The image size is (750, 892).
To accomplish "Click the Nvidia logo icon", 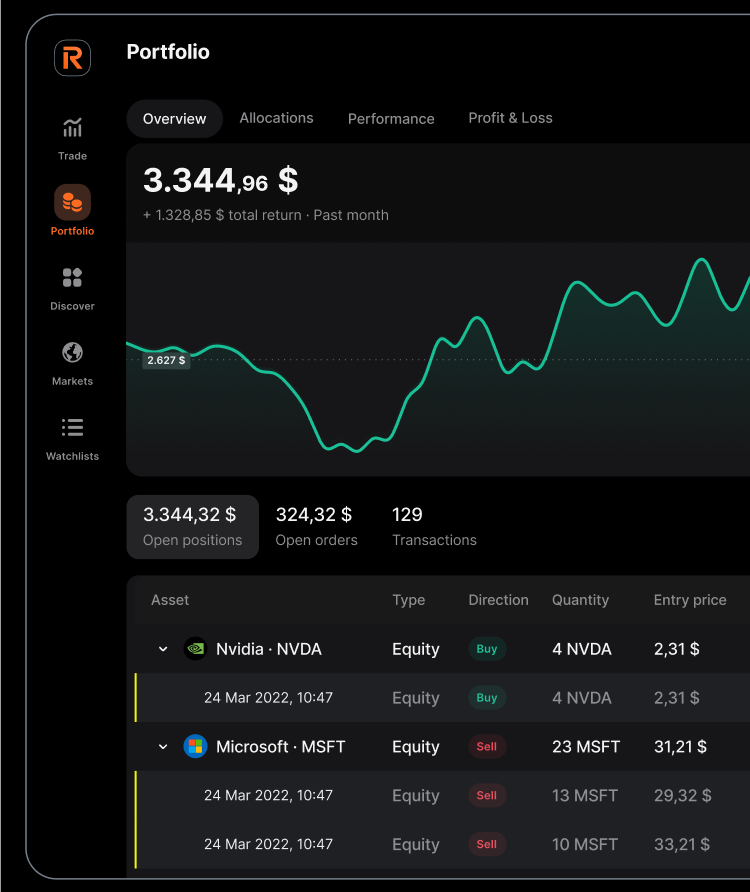I will [196, 649].
